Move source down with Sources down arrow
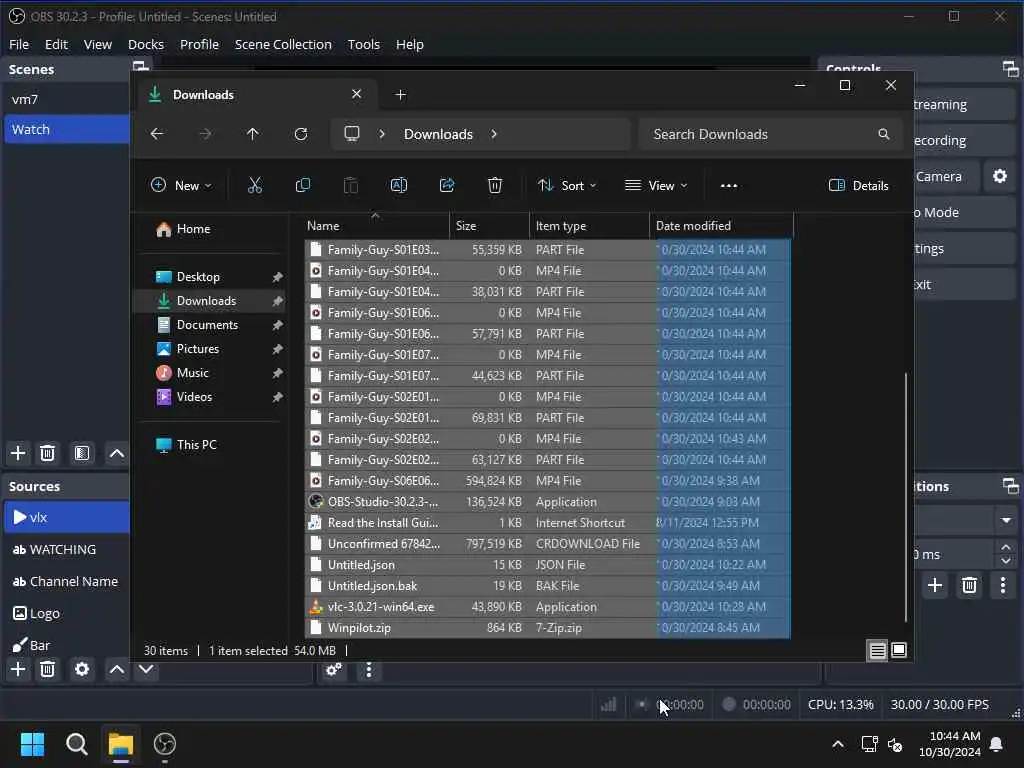The height and width of the screenshot is (768, 1024). 146,669
